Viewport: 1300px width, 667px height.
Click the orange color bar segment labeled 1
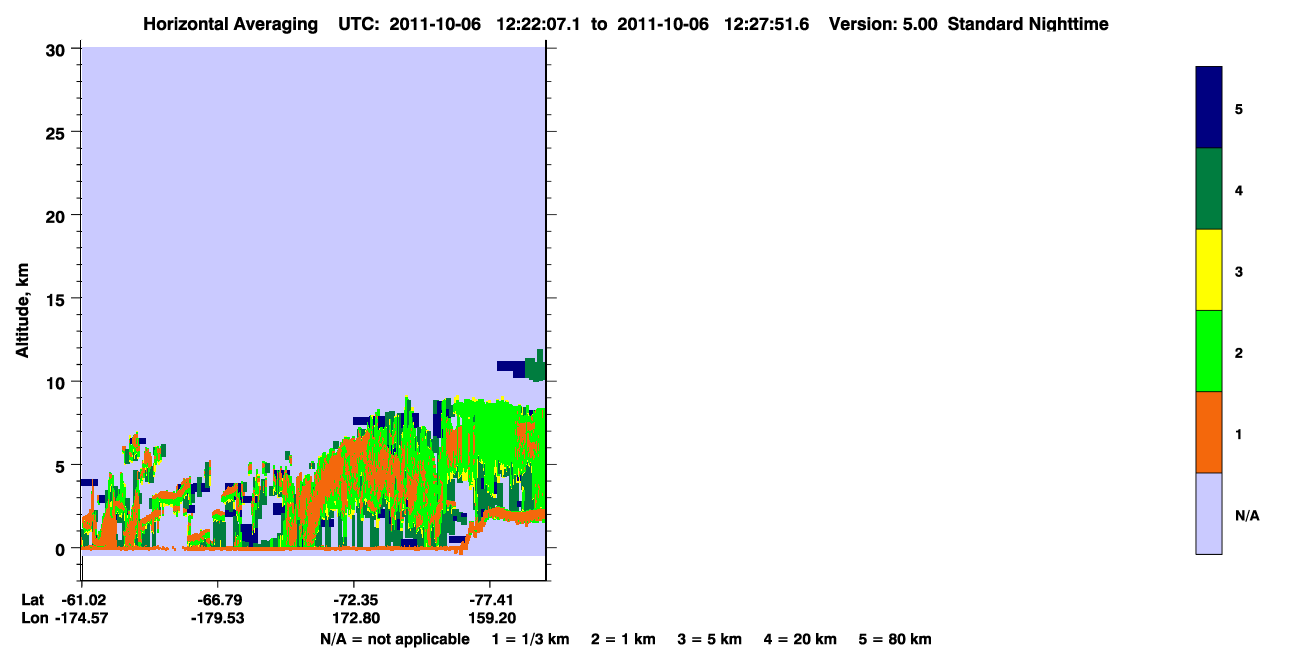(x=1209, y=432)
